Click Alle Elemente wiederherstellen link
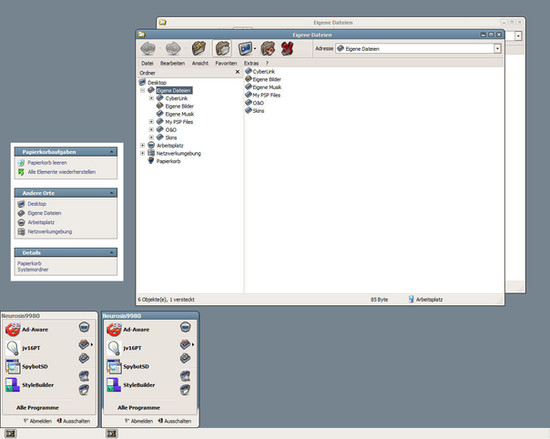Image resolution: width=550 pixels, height=439 pixels. [62, 172]
